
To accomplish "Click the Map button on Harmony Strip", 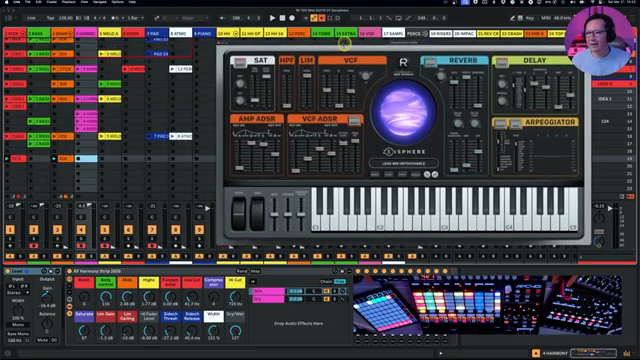I will [256, 271].
